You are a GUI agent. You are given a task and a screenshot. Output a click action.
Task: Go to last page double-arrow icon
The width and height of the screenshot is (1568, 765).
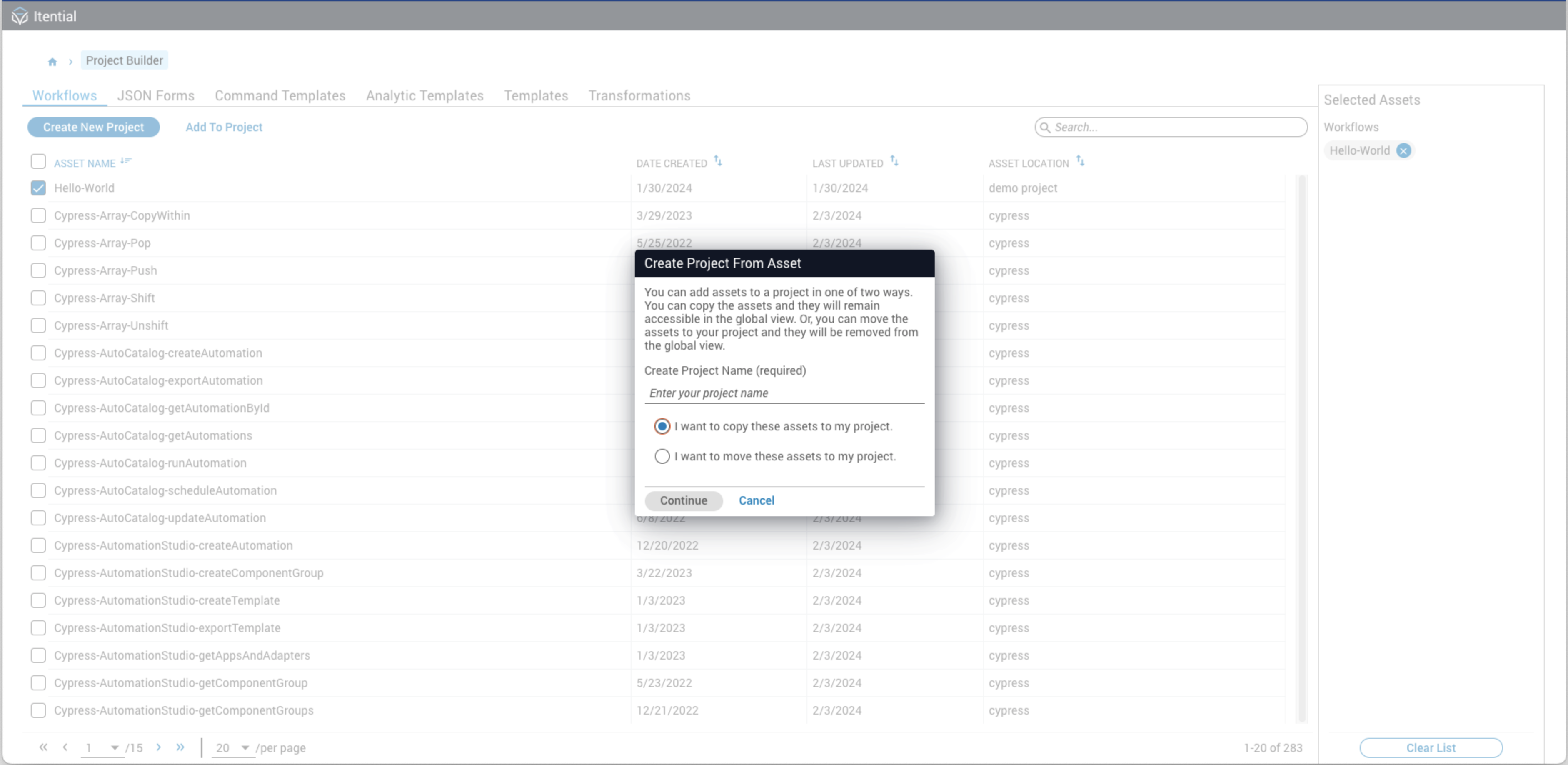point(180,747)
